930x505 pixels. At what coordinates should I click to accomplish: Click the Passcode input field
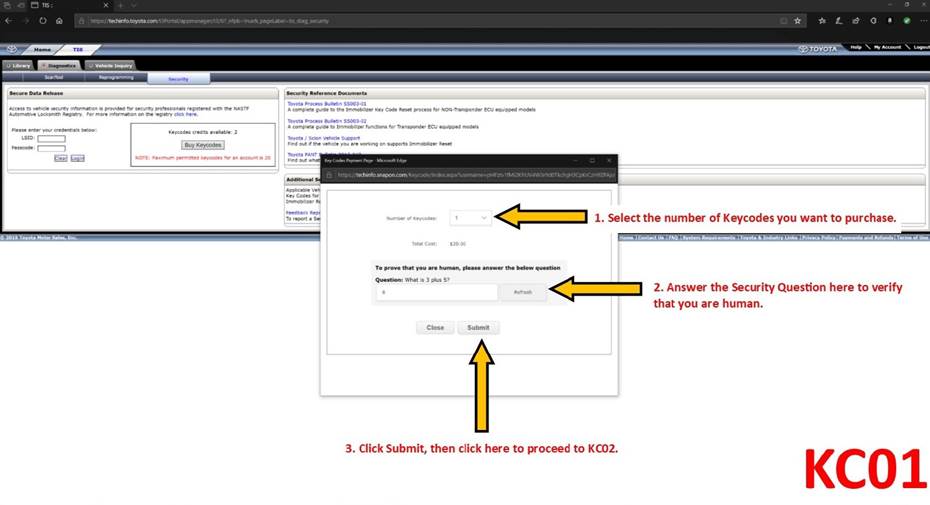(x=52, y=148)
